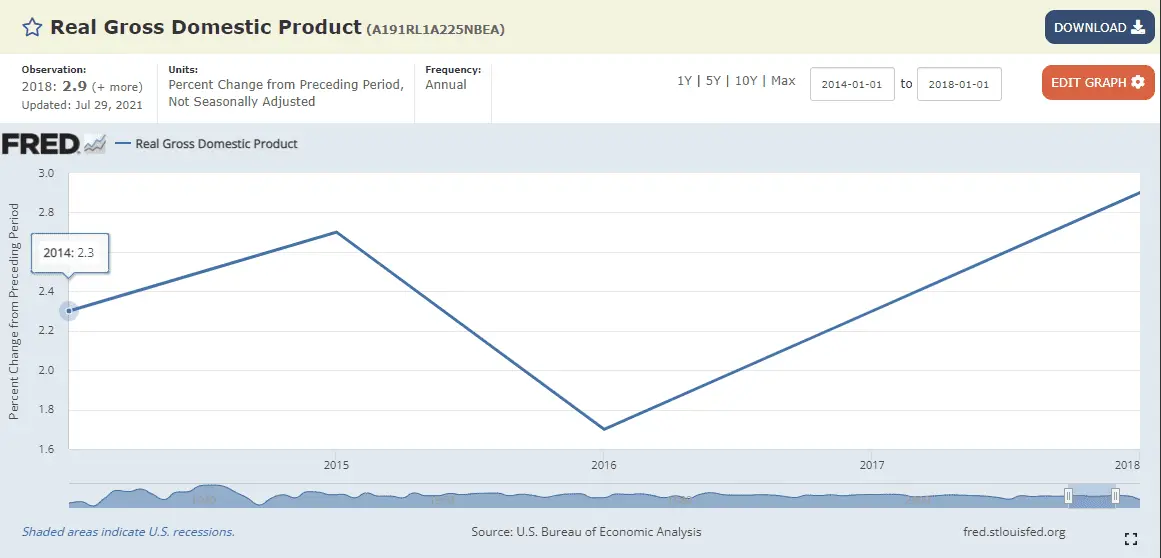The width and height of the screenshot is (1161, 558).
Task: Show the Max date range
Action: tap(783, 81)
